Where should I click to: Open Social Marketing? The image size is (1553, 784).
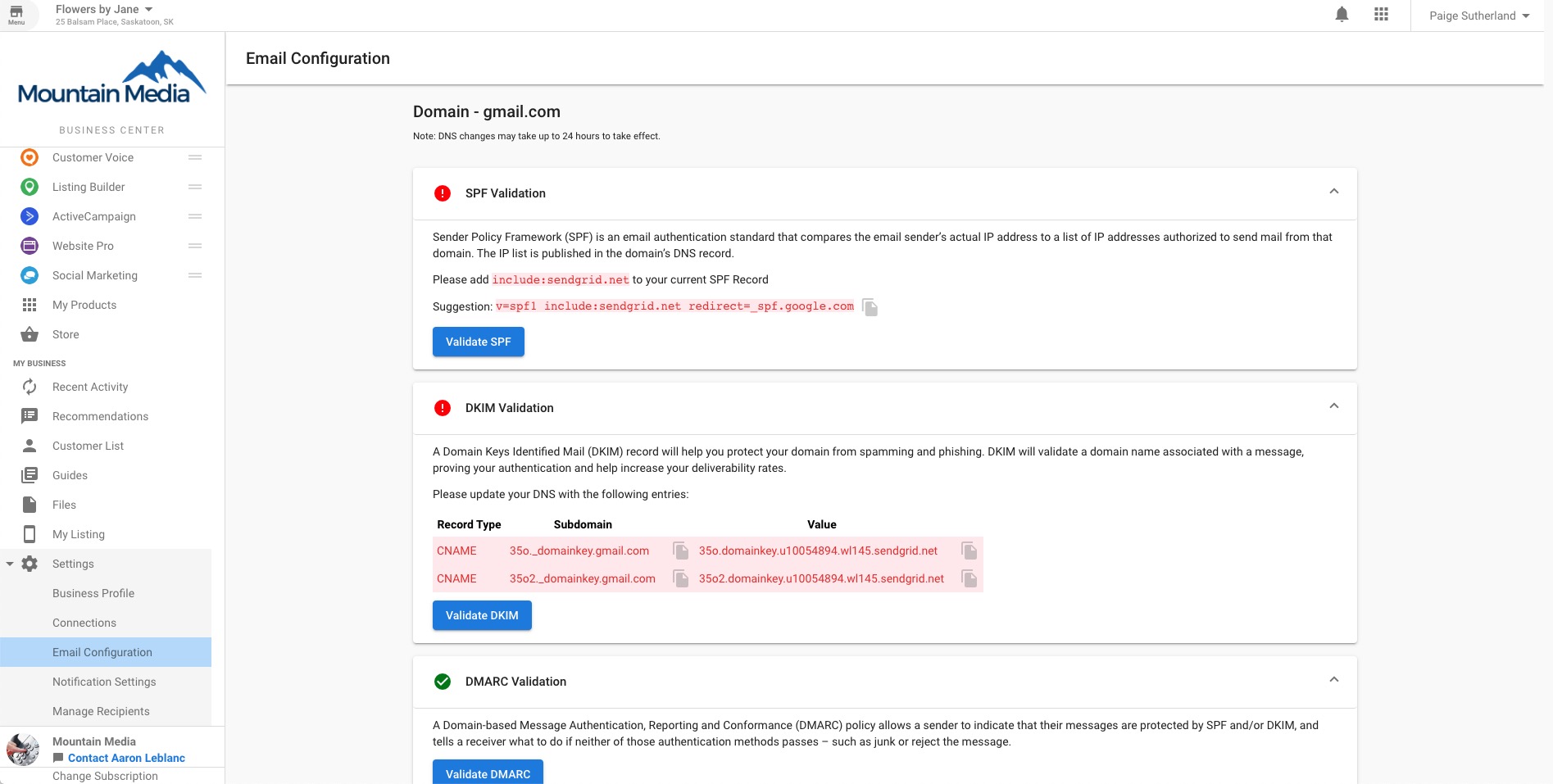[x=94, y=275]
